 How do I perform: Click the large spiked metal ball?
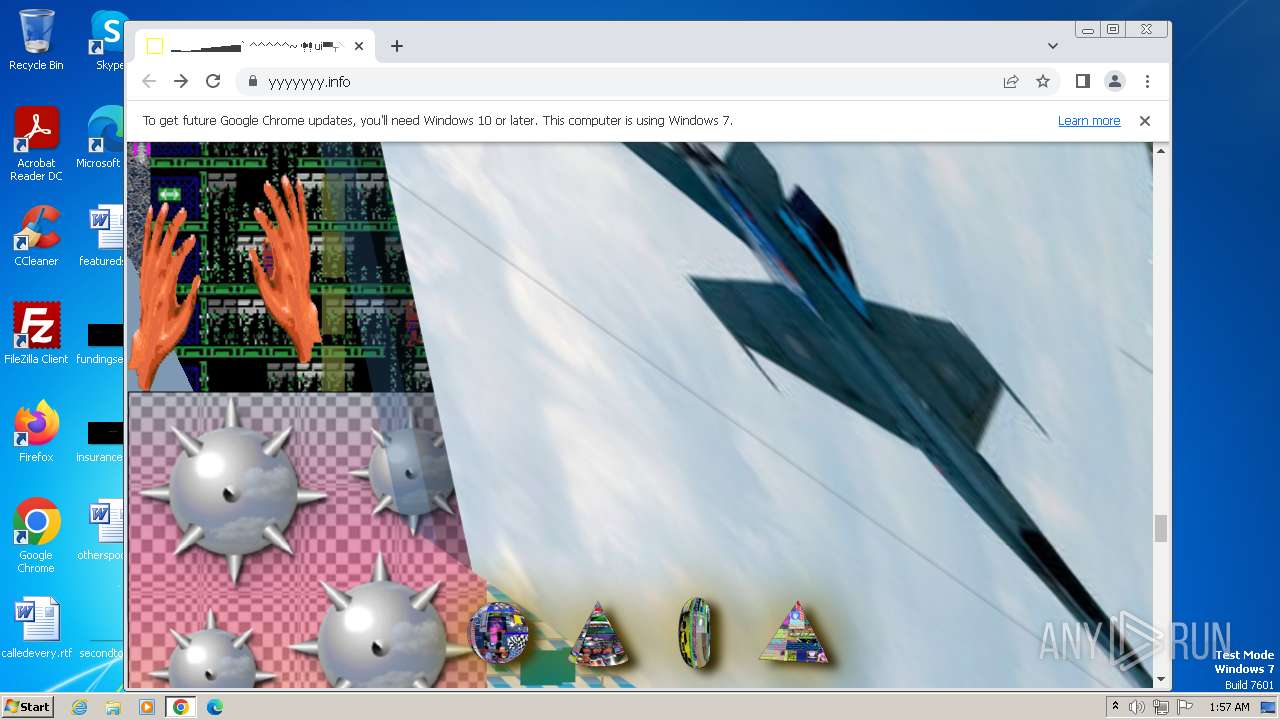coord(232,490)
